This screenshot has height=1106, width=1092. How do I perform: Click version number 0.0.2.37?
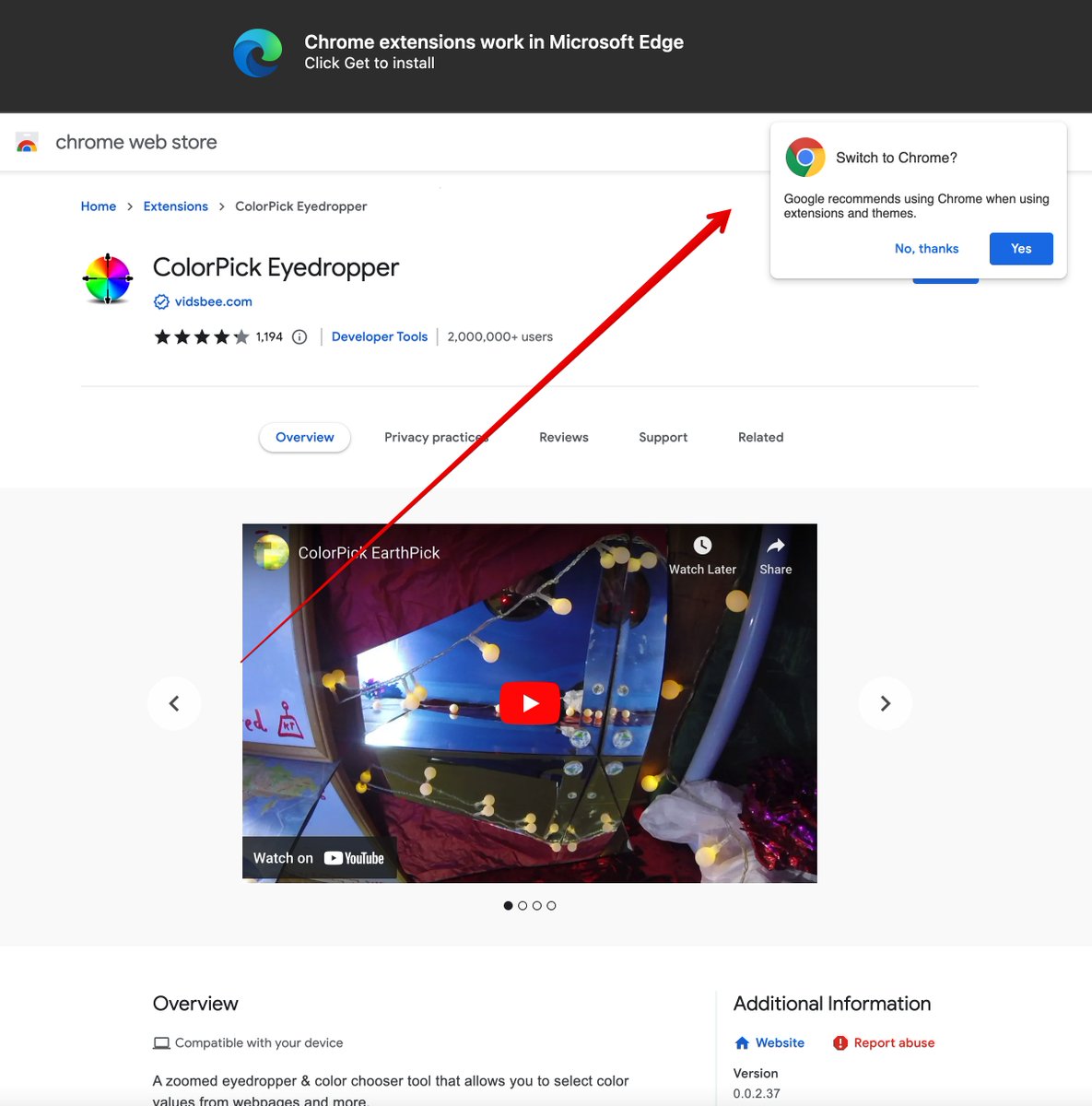pos(757,1094)
